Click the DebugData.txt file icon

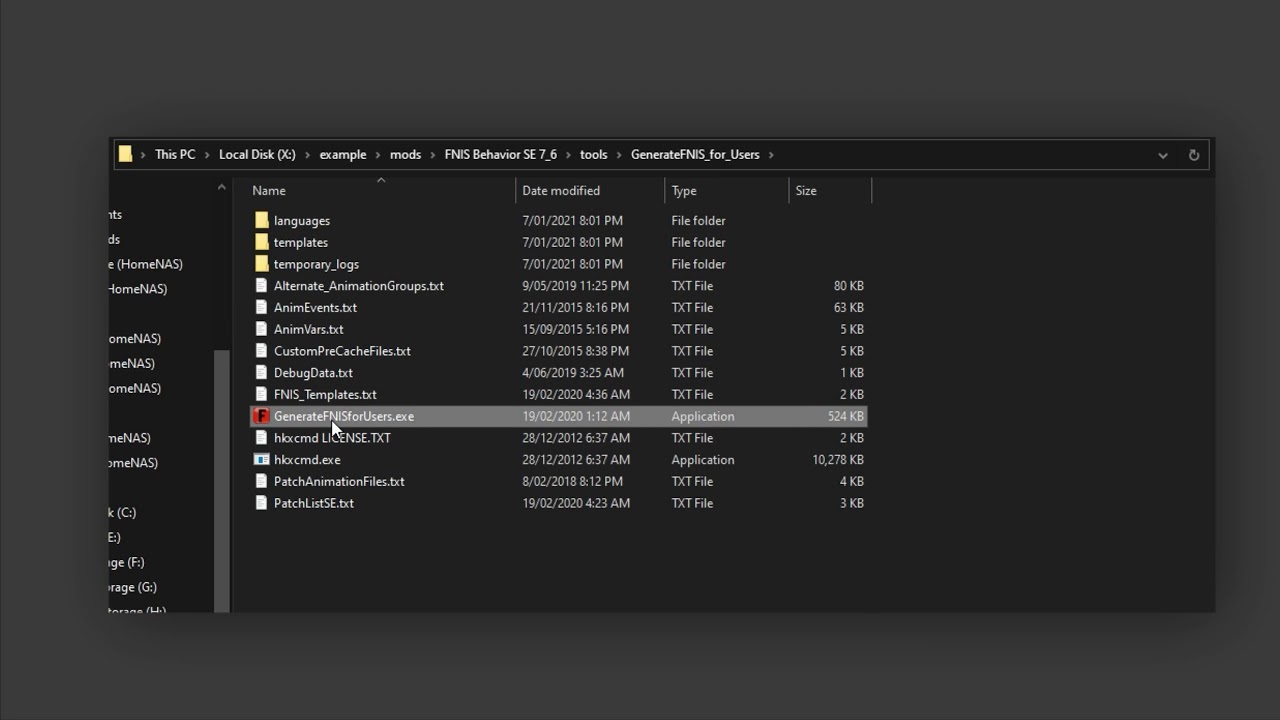tap(262, 373)
